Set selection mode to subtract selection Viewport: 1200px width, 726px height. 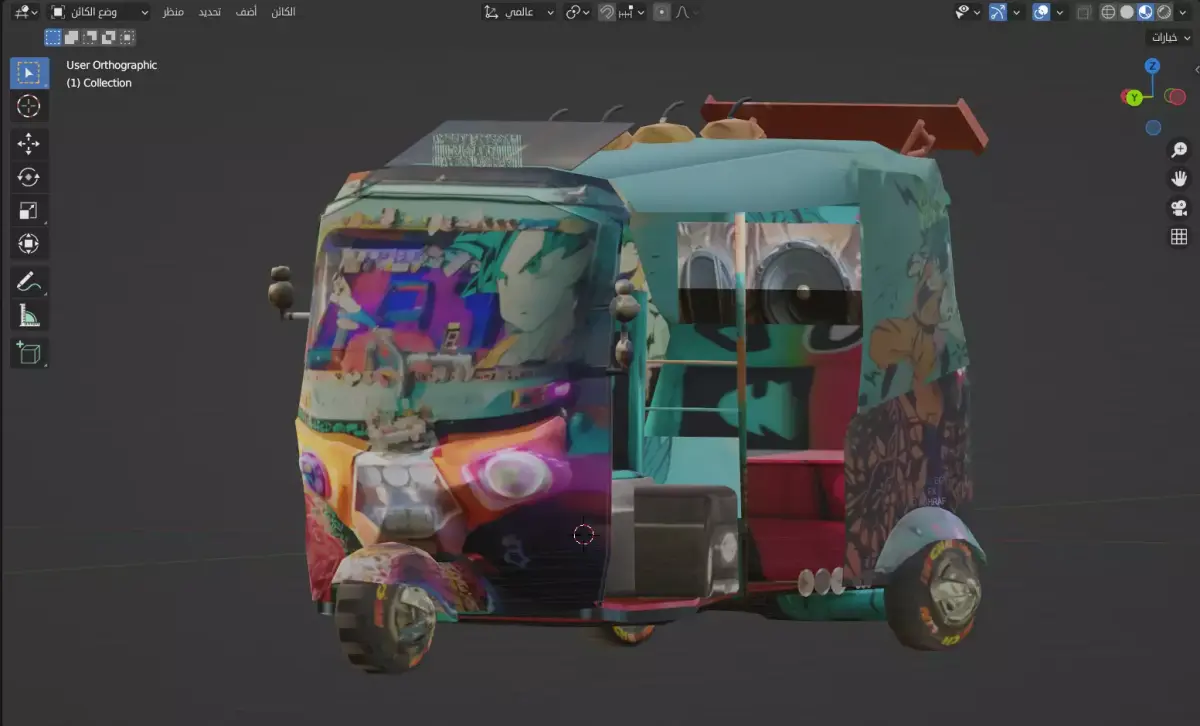90,37
